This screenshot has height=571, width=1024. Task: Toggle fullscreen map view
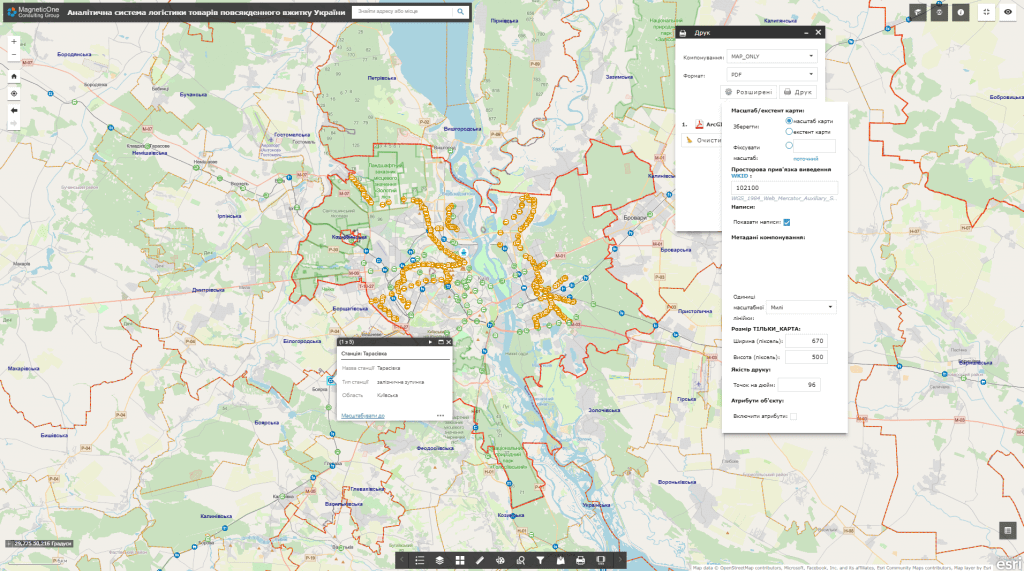986,12
